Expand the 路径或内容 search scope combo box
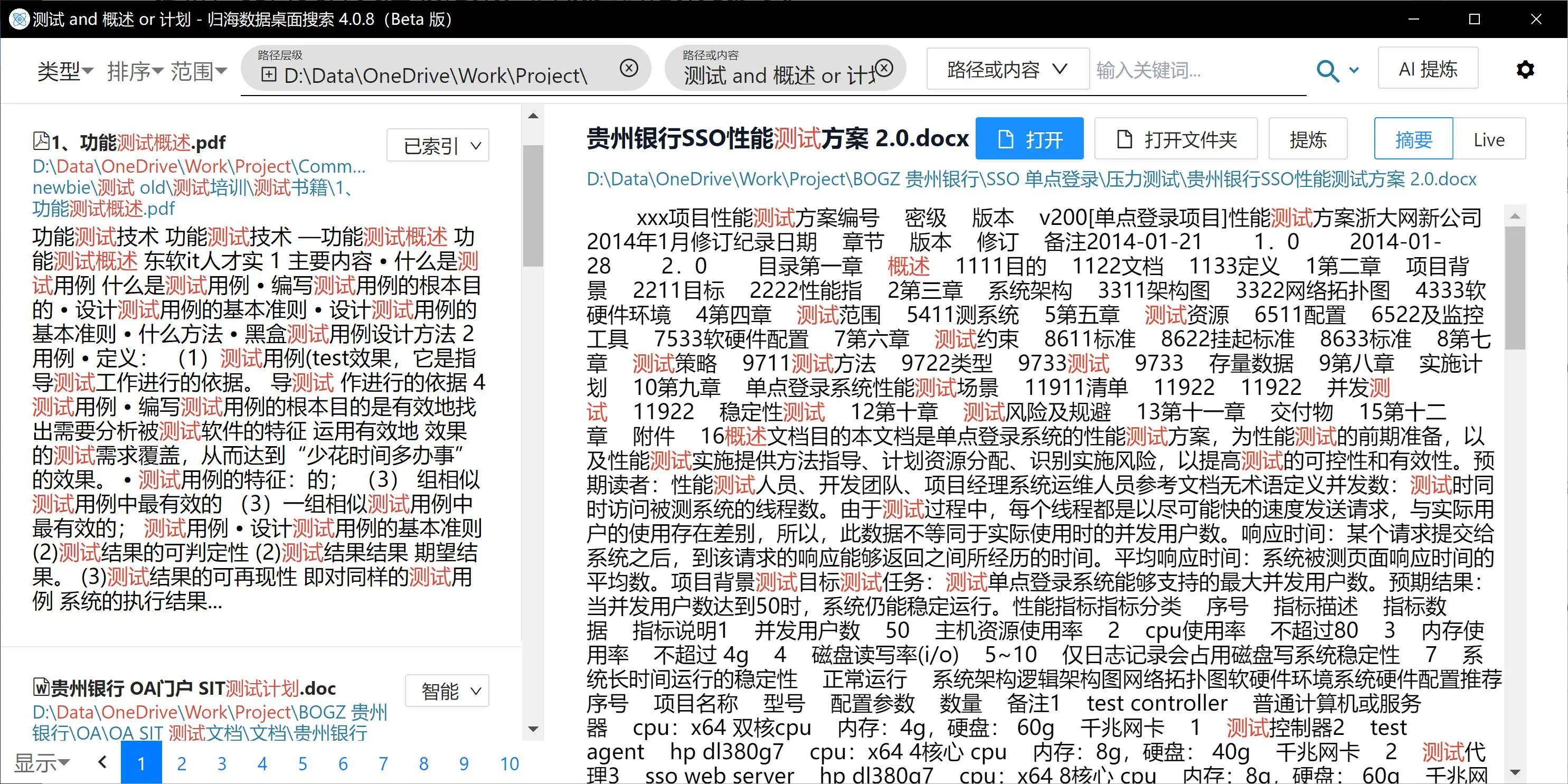Screen dimensions: 1568x784 pos(1007,69)
